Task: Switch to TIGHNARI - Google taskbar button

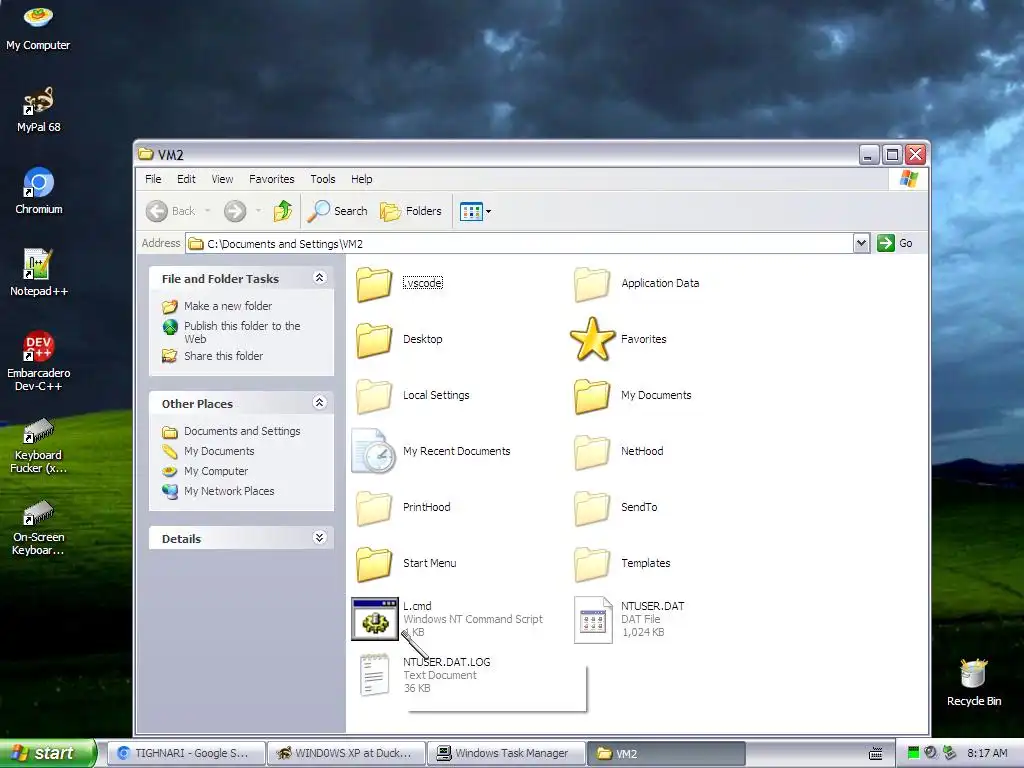Action: 185,753
